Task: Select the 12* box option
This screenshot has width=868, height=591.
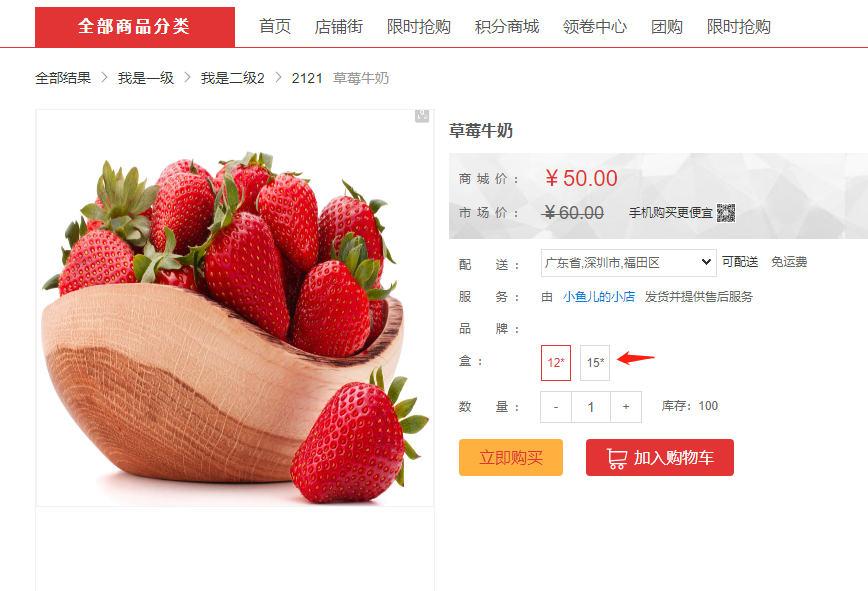Action: pyautogui.click(x=556, y=363)
